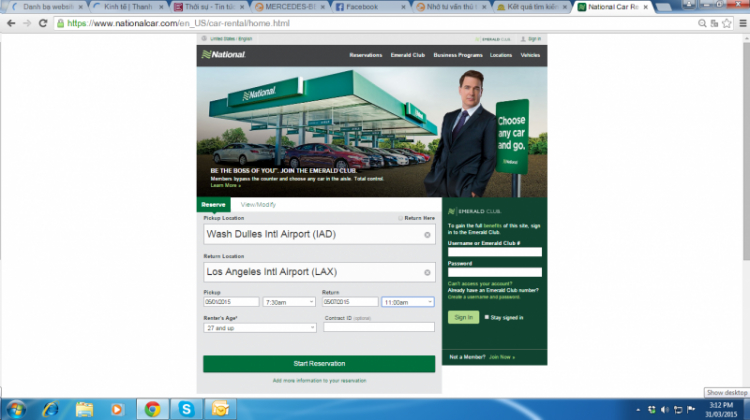The image size is (750, 420).
Task: Click the Password input field
Action: (x=495, y=272)
